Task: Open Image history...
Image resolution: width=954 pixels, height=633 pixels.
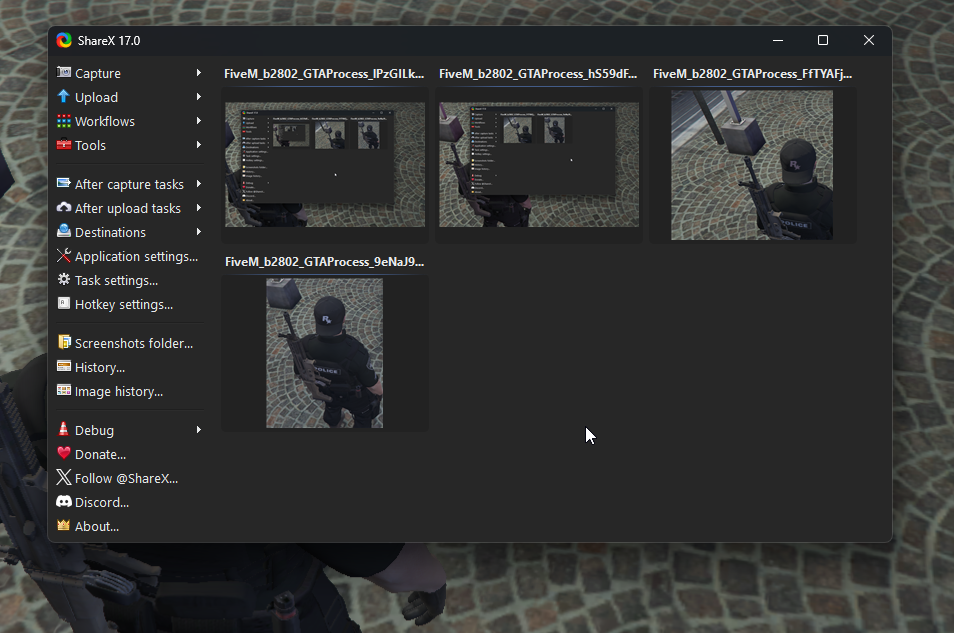Action: click(x=130, y=391)
